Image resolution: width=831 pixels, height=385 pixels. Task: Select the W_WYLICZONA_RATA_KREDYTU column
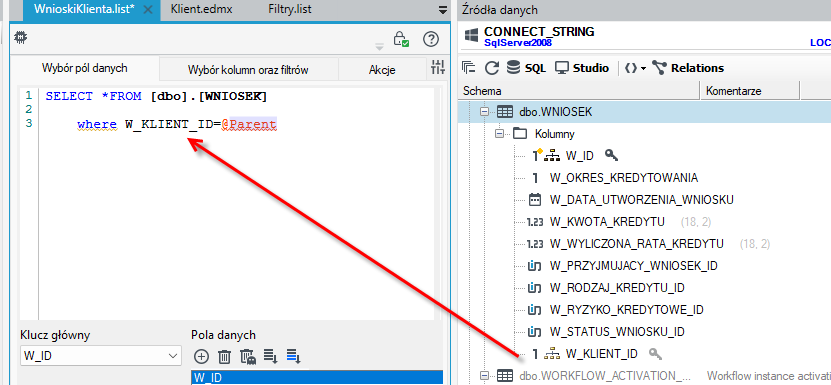[x=637, y=244]
